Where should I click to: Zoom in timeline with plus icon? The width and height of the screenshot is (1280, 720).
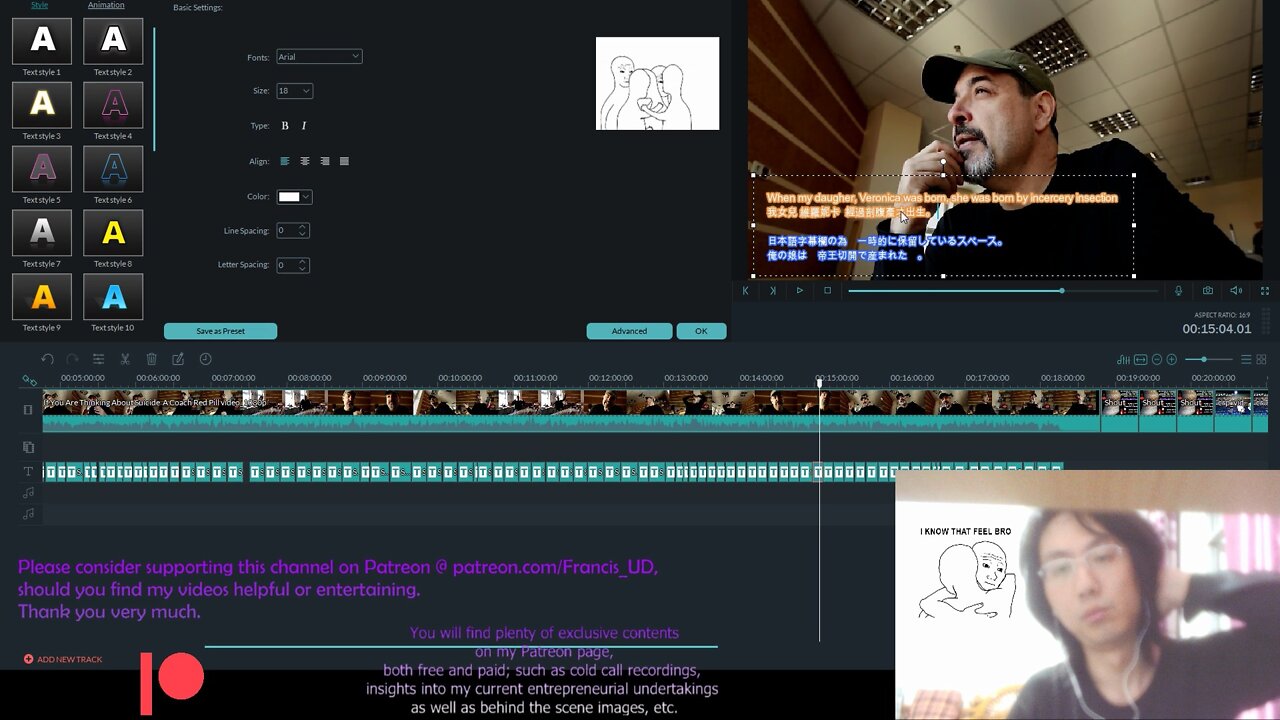click(1172, 359)
